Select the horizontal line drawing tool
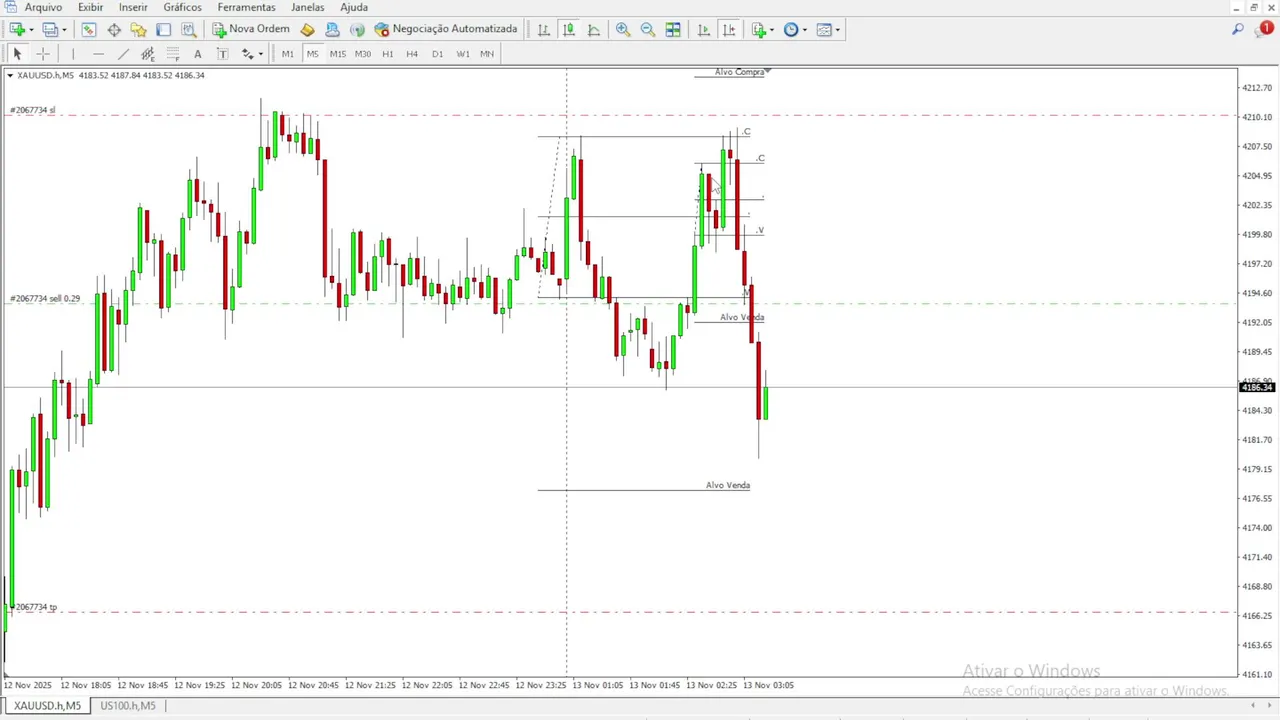The height and width of the screenshot is (720, 1280). (97, 54)
